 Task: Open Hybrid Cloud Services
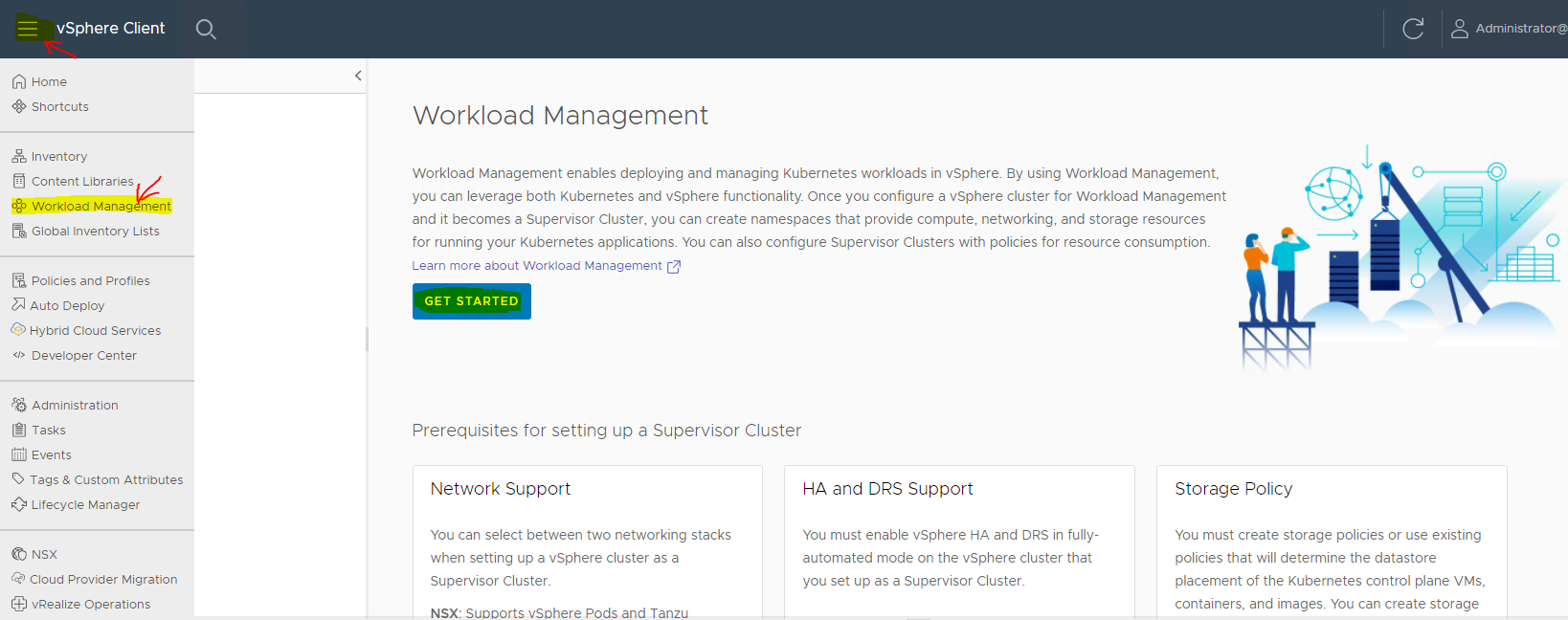click(95, 330)
